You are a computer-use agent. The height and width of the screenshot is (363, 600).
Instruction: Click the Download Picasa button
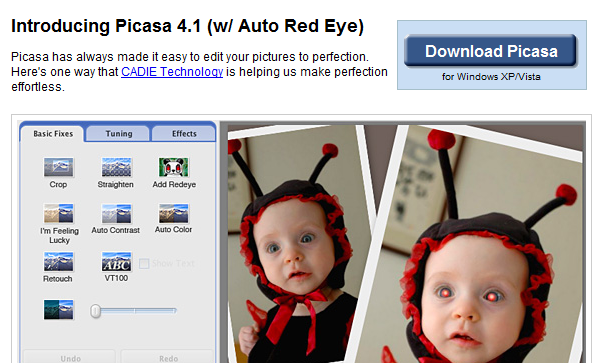point(491,51)
